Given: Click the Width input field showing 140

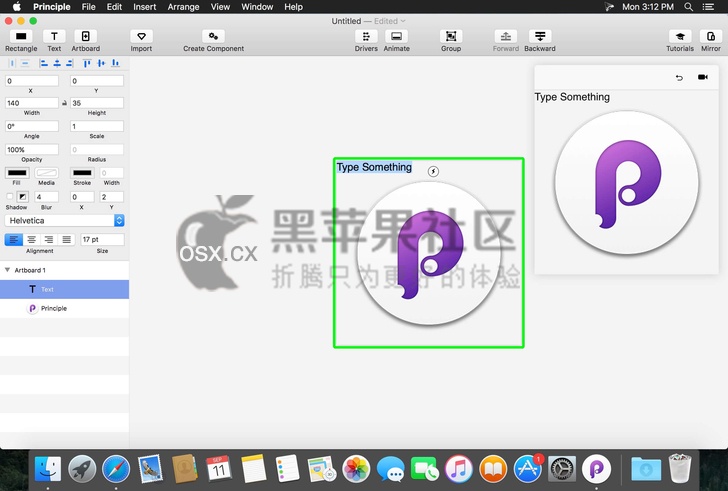Looking at the screenshot, I should [32, 103].
